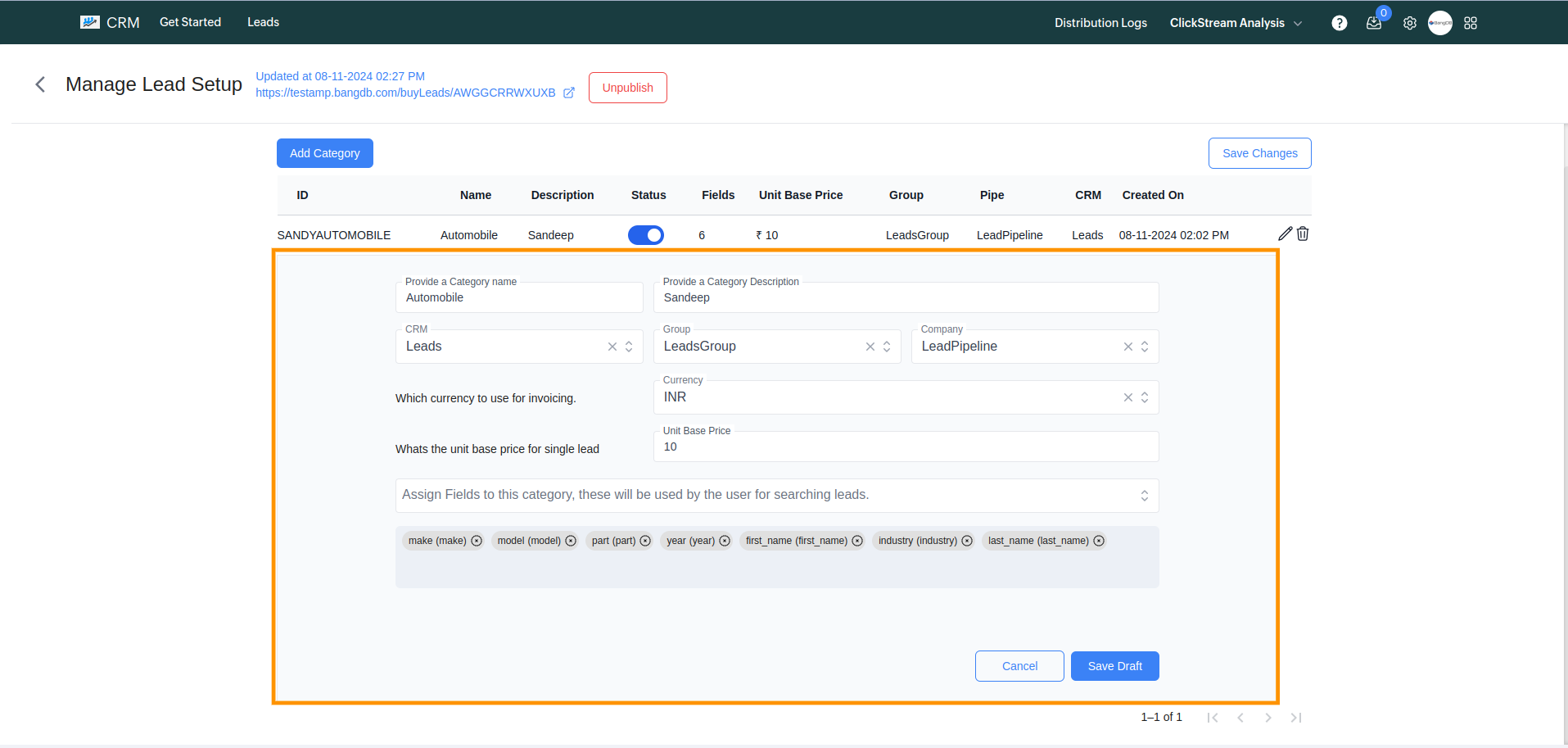Expand the Currency dropdown arrows
Screen dimensions: 1568x748
point(1145,397)
